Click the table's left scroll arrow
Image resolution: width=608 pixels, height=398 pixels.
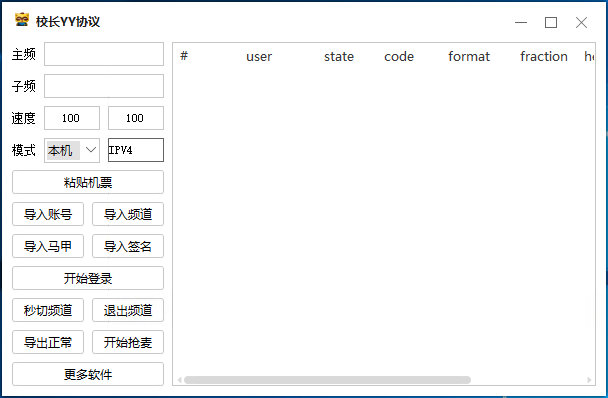coord(179,380)
